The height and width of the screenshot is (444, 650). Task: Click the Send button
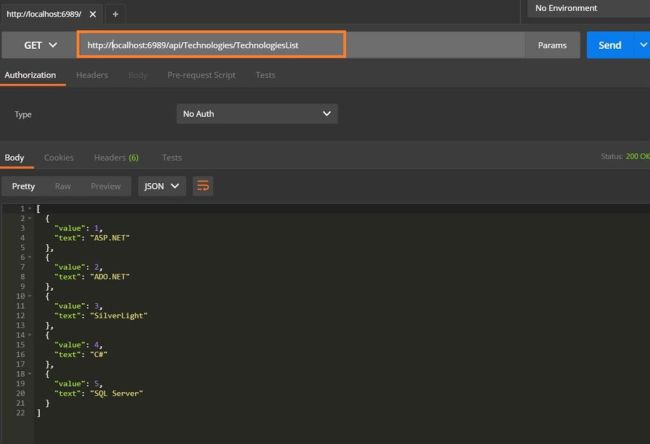610,45
